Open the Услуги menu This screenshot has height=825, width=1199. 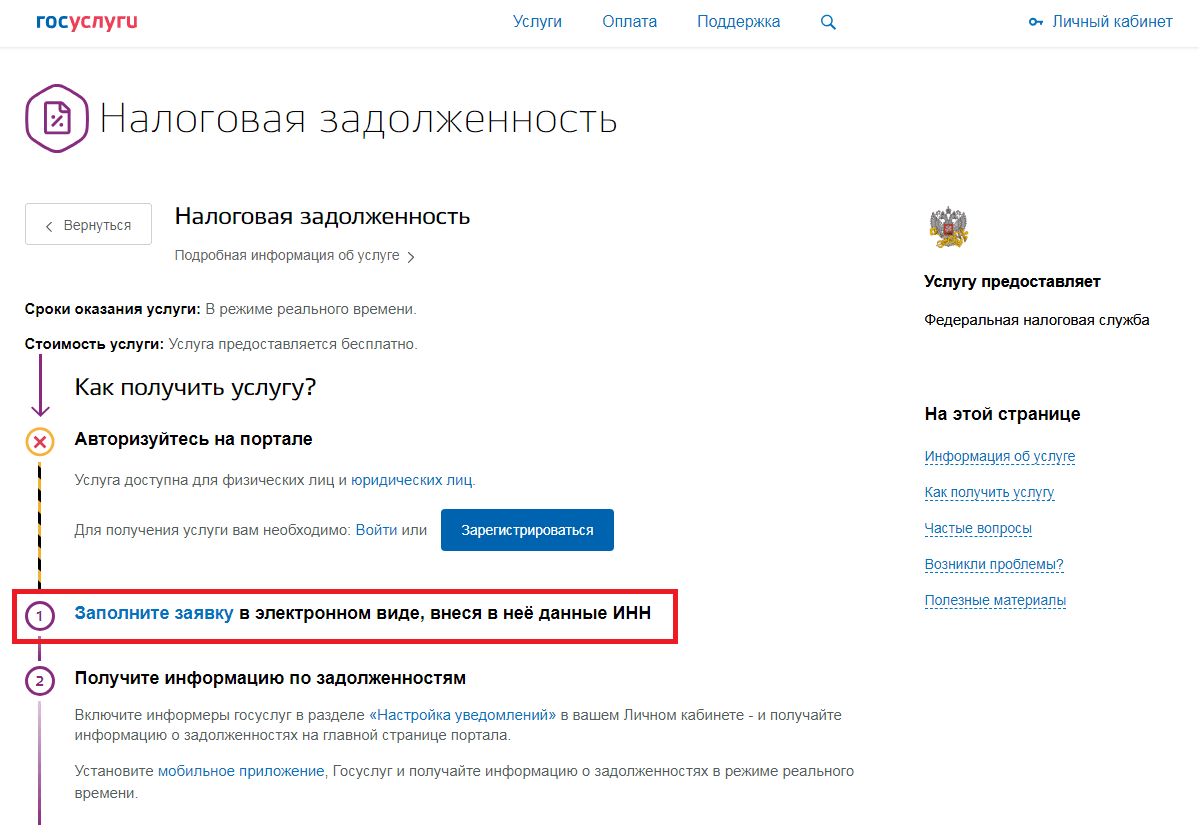(537, 22)
